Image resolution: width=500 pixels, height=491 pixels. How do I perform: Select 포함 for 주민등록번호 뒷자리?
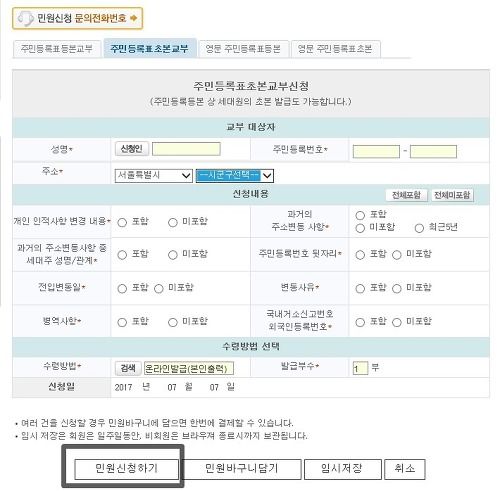[360, 255]
